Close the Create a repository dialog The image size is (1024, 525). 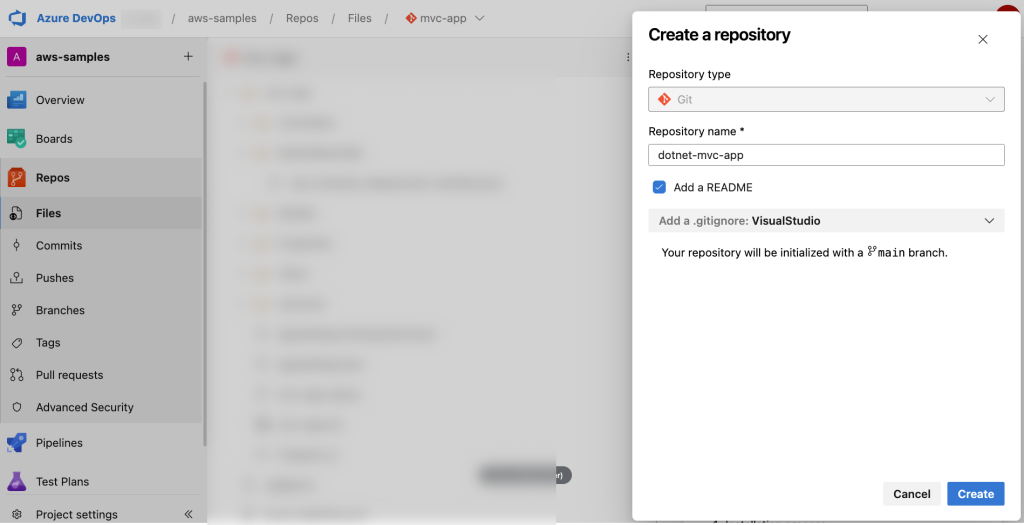tap(982, 39)
